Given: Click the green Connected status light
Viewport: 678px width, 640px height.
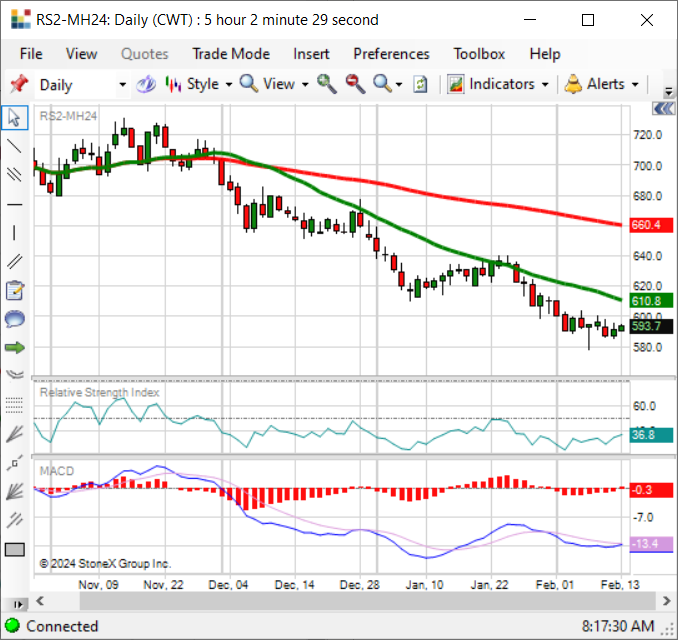Looking at the screenshot, I should (12, 626).
